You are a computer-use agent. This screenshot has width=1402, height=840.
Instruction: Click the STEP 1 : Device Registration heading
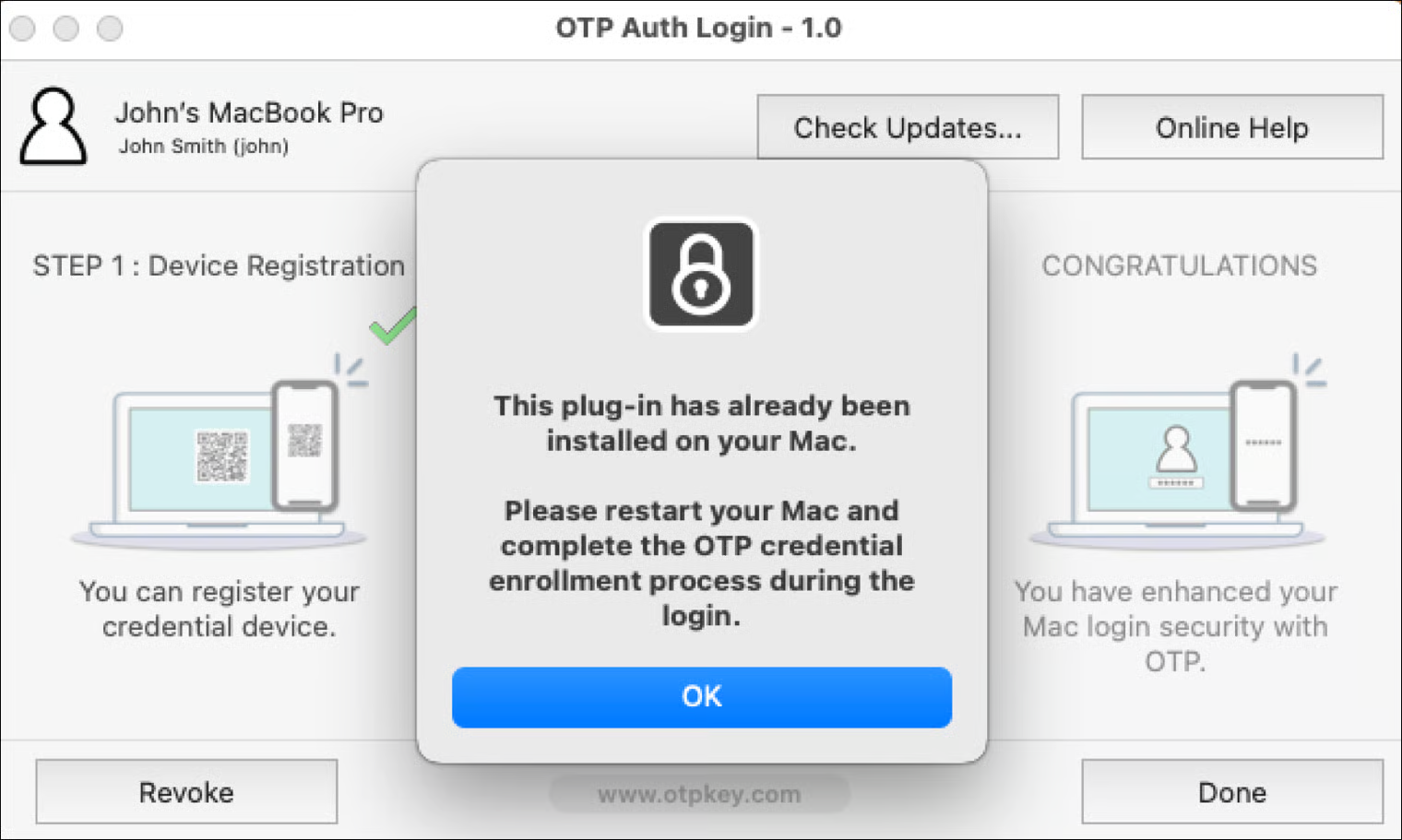tap(219, 266)
